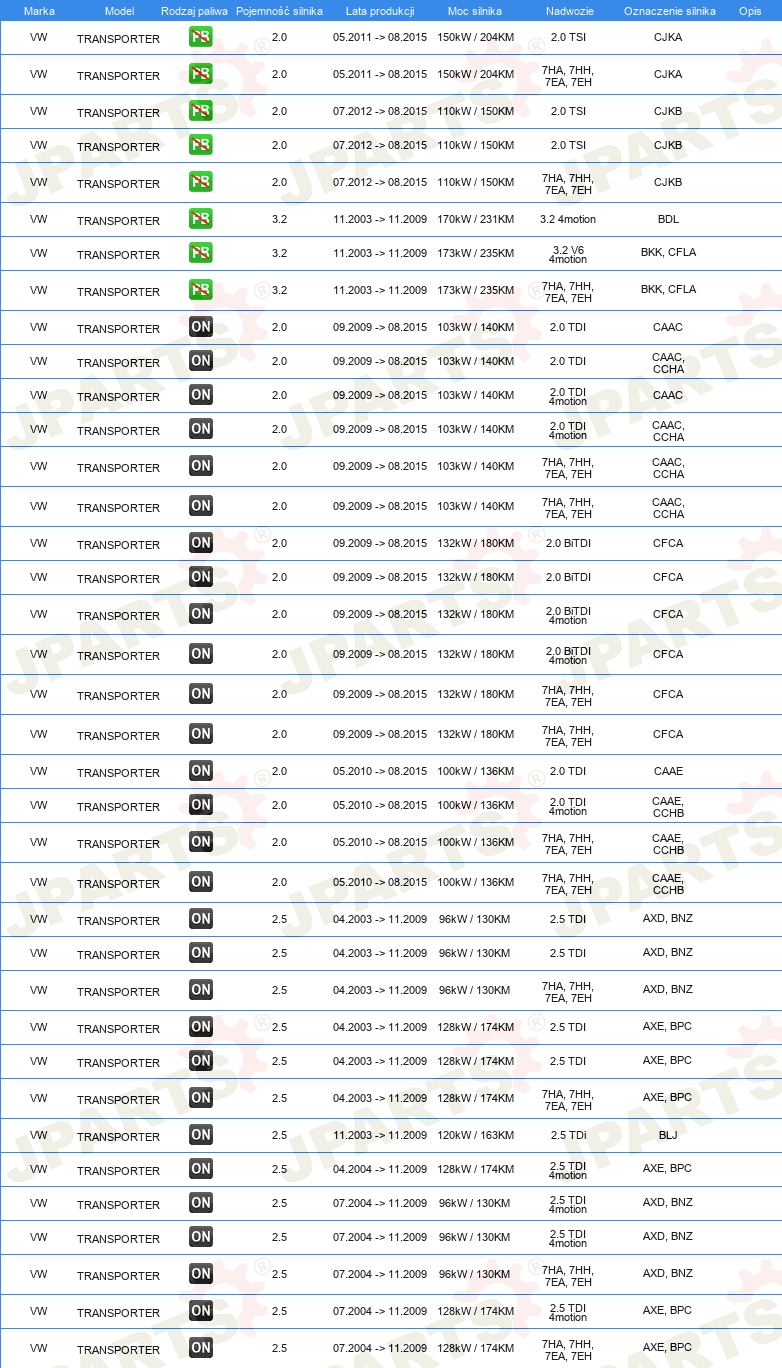The height and width of the screenshot is (1368, 782).
Task: Click the Lata produkcji column header
Action: (x=380, y=10)
